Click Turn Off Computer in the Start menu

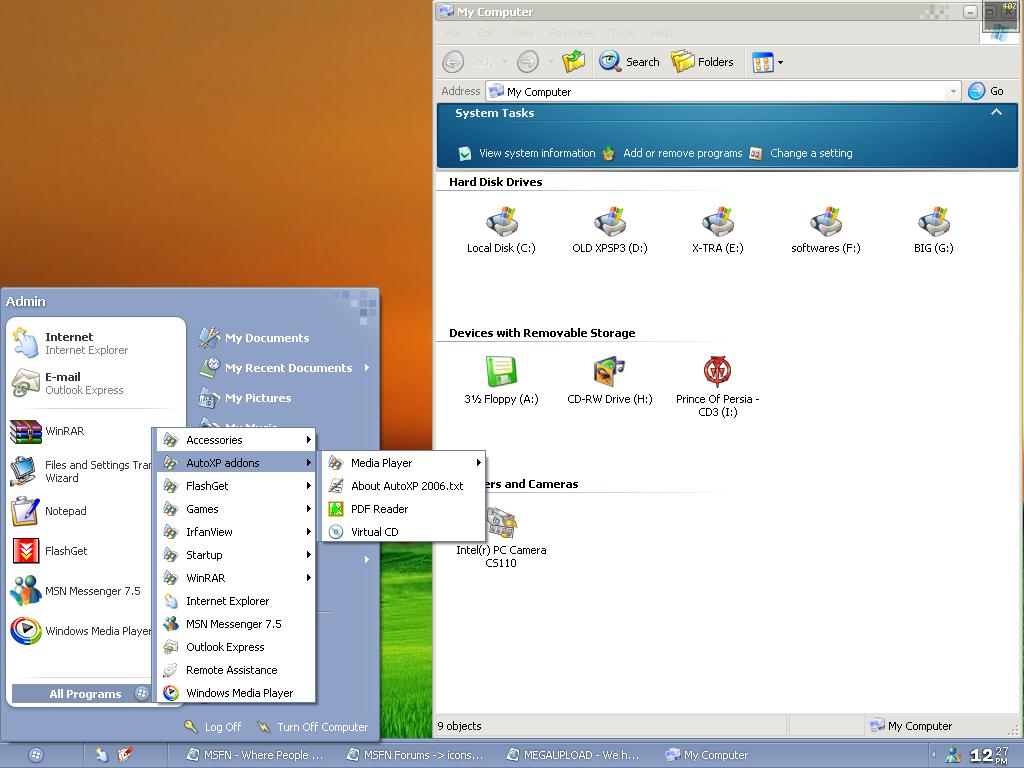[x=313, y=727]
